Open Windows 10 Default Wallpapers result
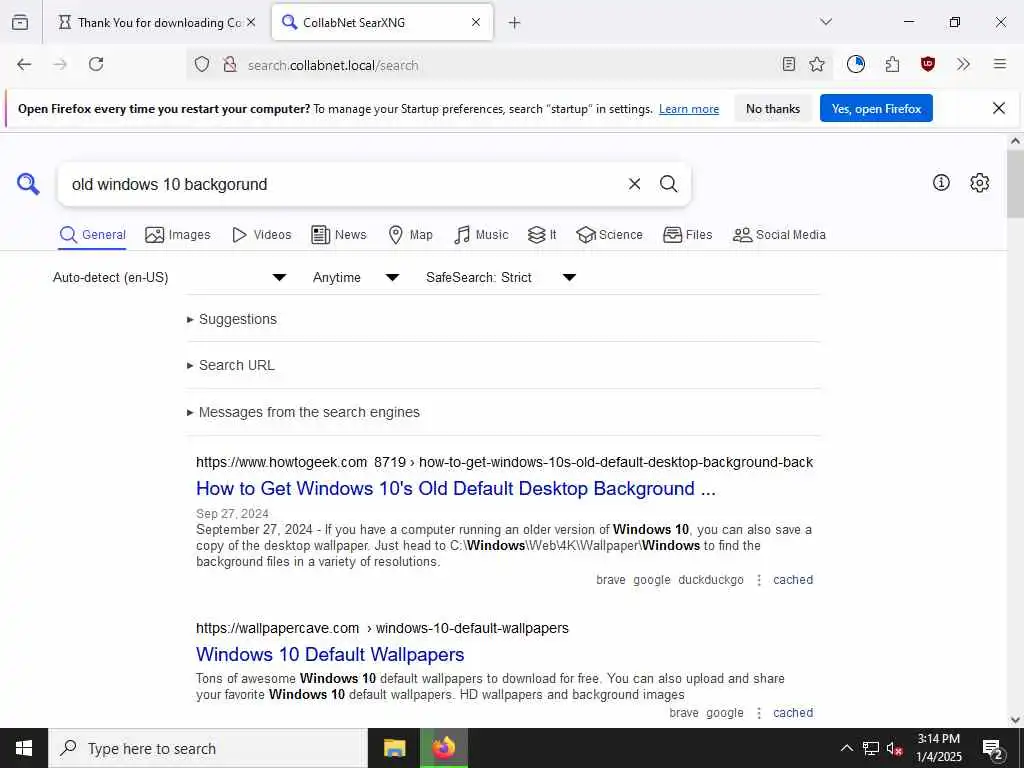Image resolution: width=1024 pixels, height=768 pixels. [330, 654]
